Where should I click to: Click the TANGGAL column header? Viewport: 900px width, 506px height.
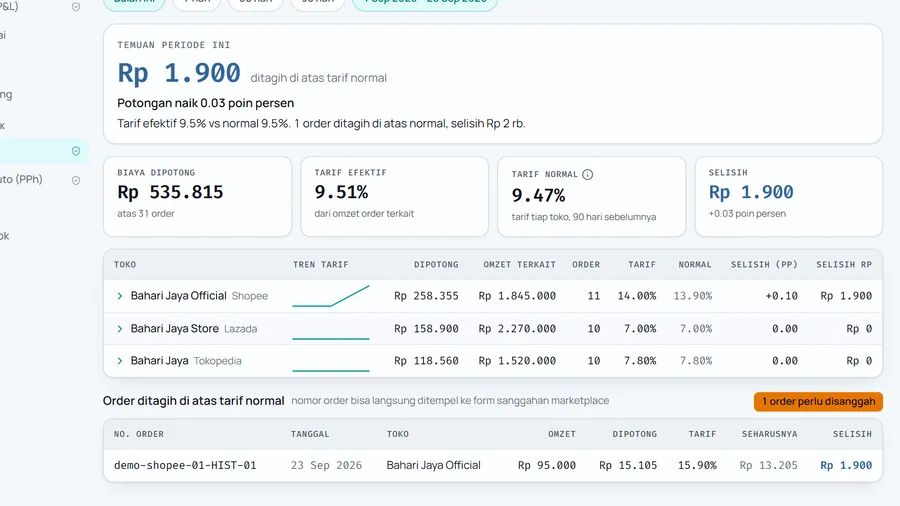coord(310,434)
